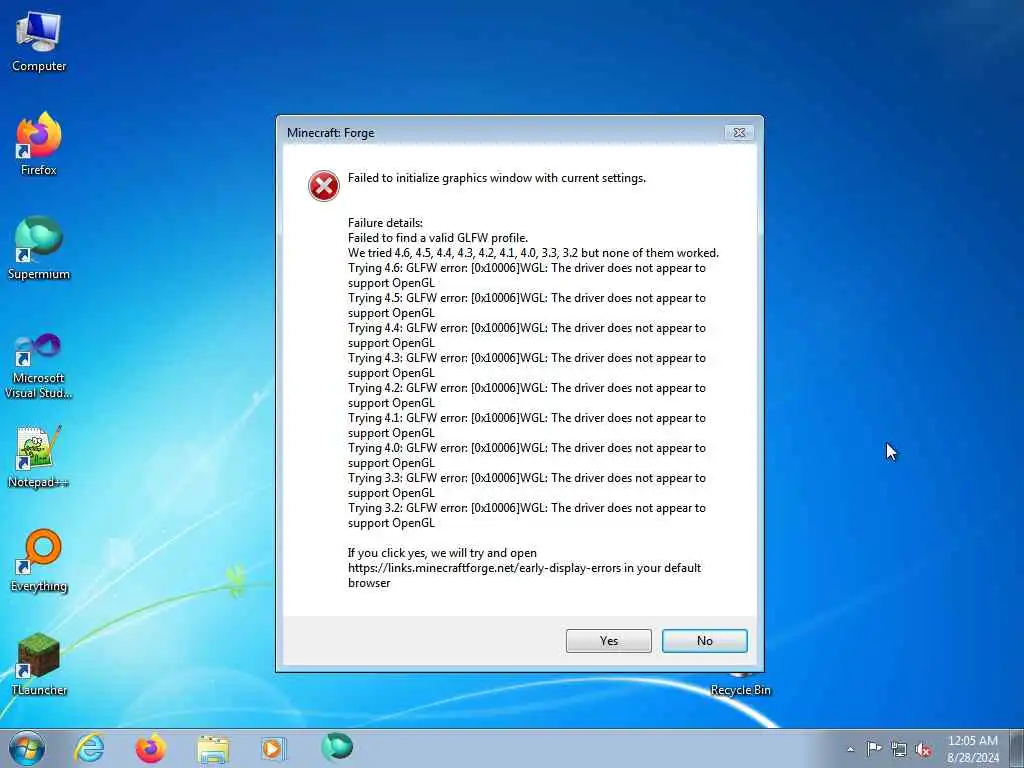
Task: Click the "Failure details:" line
Action: pyautogui.click(x=385, y=223)
